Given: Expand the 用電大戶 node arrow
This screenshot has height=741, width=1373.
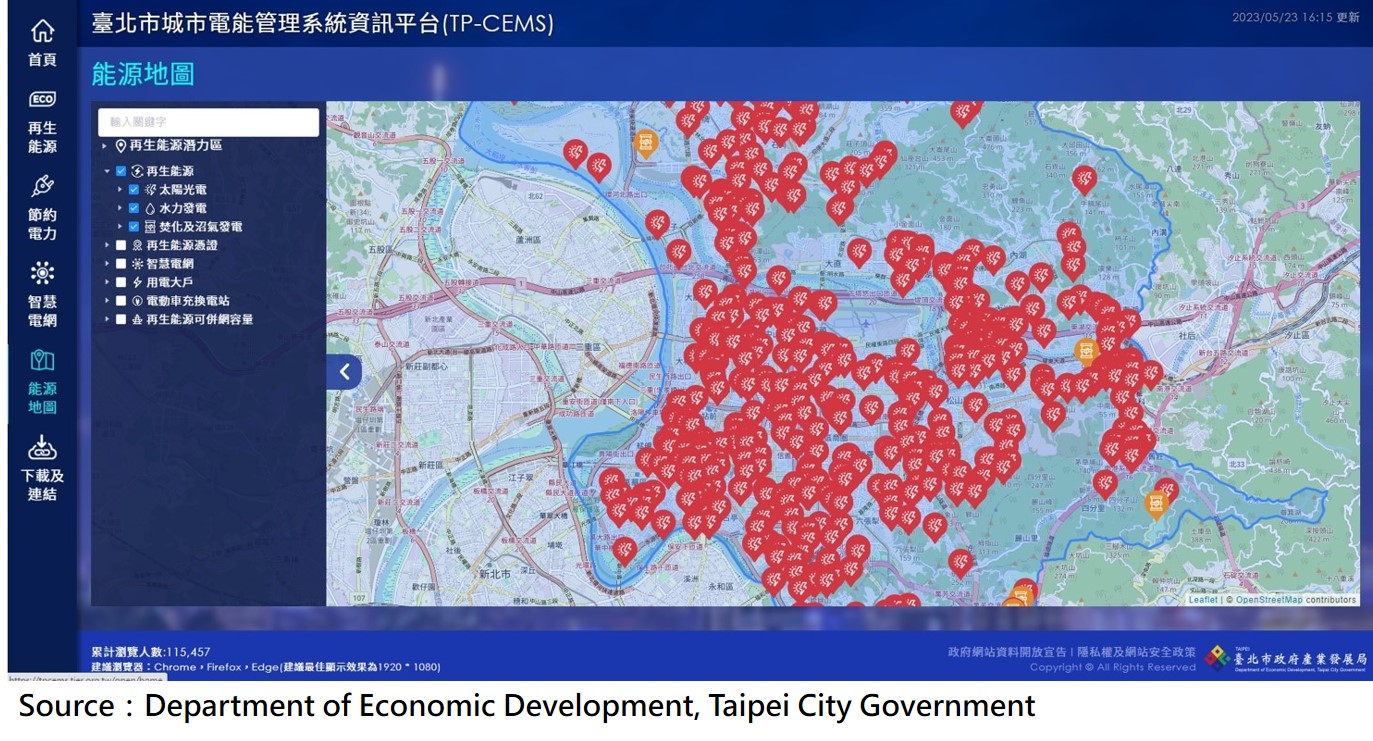Looking at the screenshot, I should tap(106, 283).
